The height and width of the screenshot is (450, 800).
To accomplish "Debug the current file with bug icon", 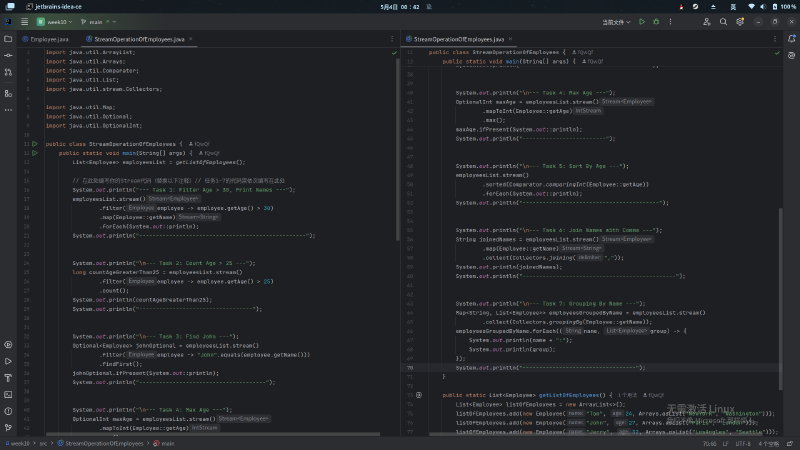I will tap(656, 22).
